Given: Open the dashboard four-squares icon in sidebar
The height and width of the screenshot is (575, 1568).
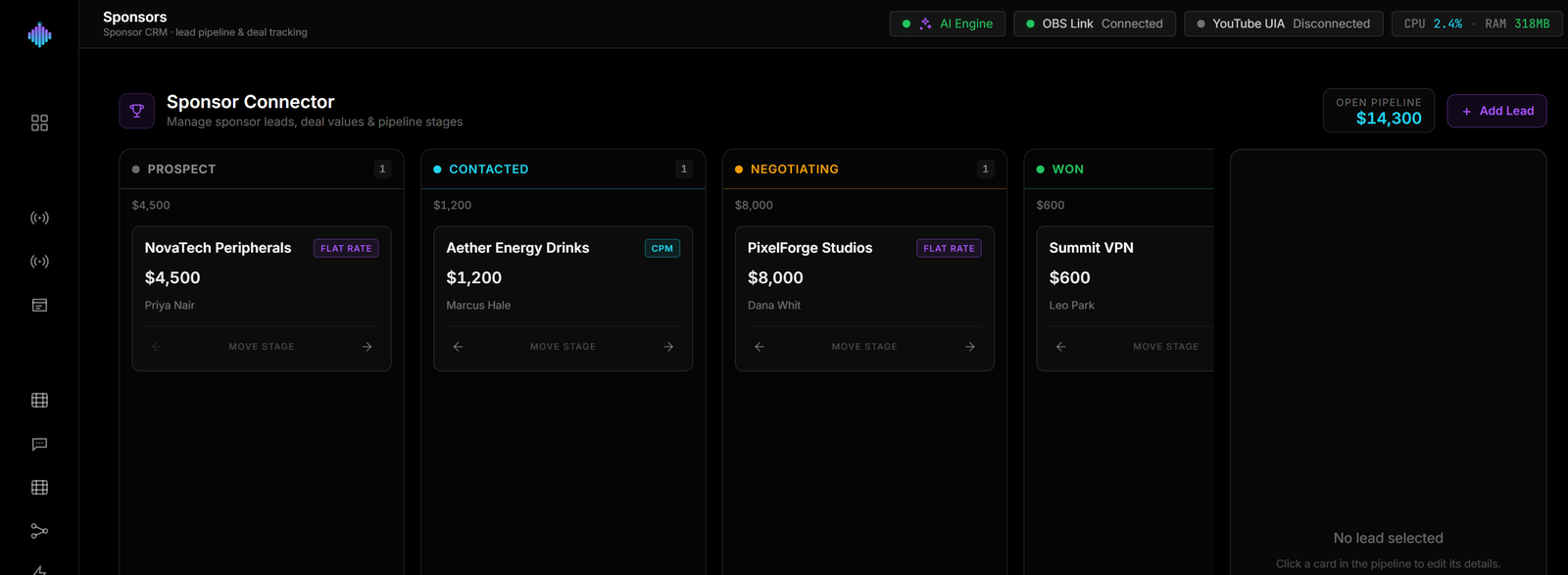Looking at the screenshot, I should coord(39,122).
